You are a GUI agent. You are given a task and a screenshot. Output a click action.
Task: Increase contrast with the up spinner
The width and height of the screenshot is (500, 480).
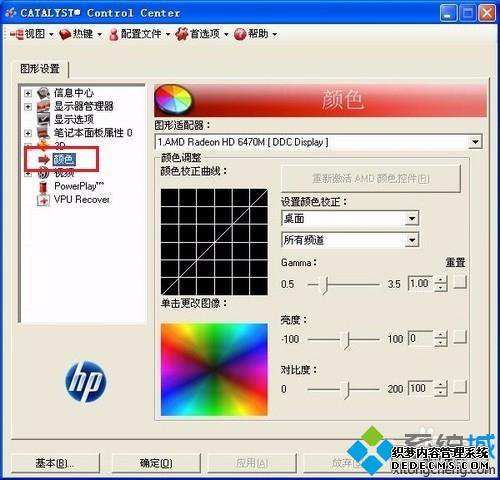point(441,385)
